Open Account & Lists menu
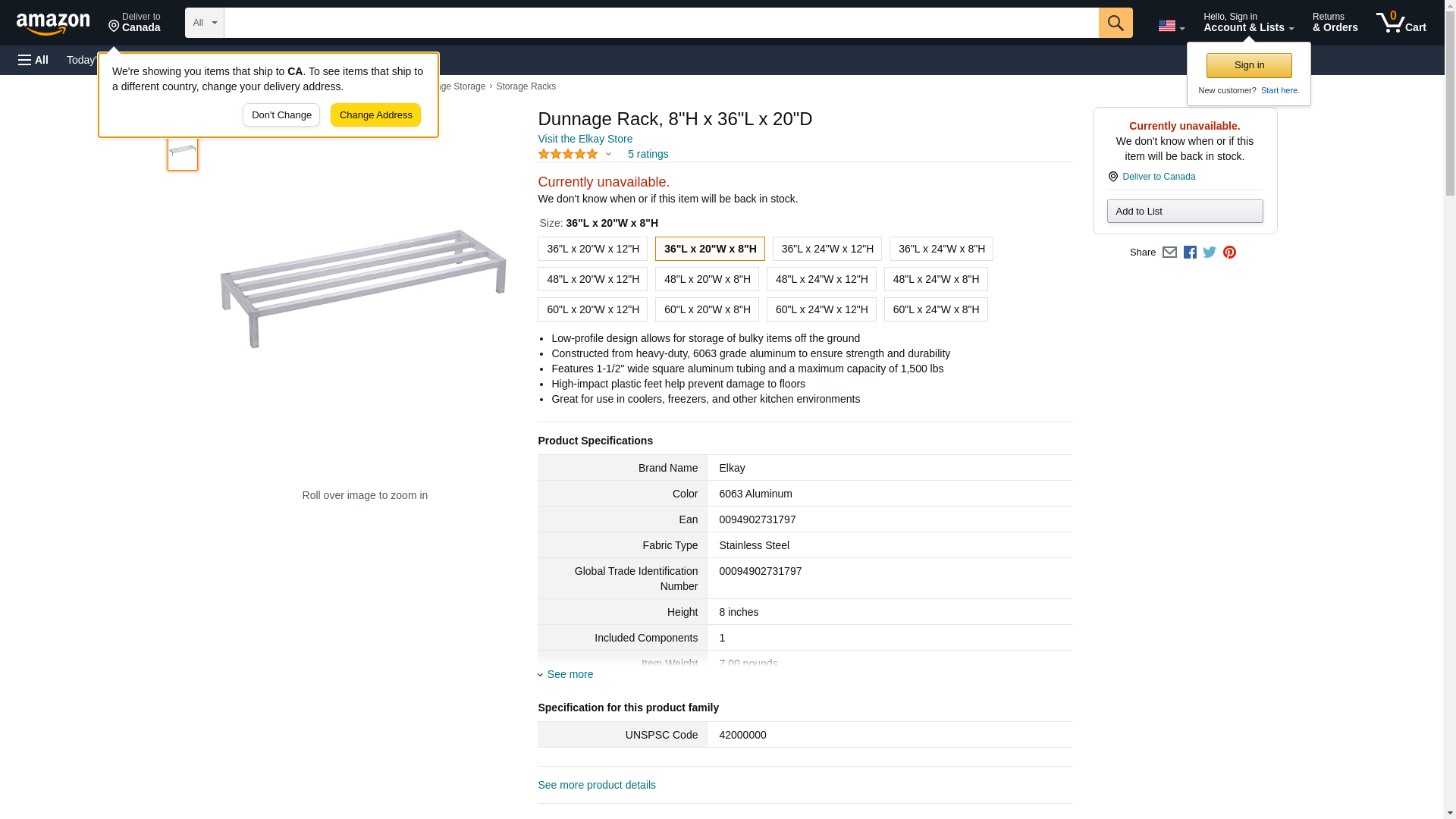Viewport: 1456px width, 819px height. pos(1248,23)
